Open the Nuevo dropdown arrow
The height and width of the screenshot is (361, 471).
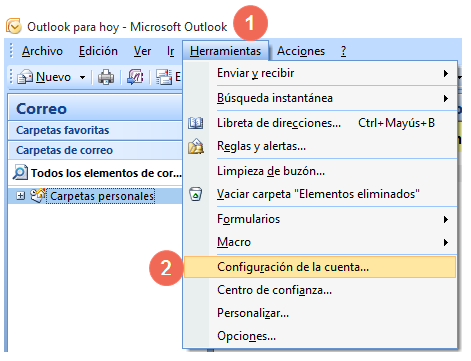[82, 77]
